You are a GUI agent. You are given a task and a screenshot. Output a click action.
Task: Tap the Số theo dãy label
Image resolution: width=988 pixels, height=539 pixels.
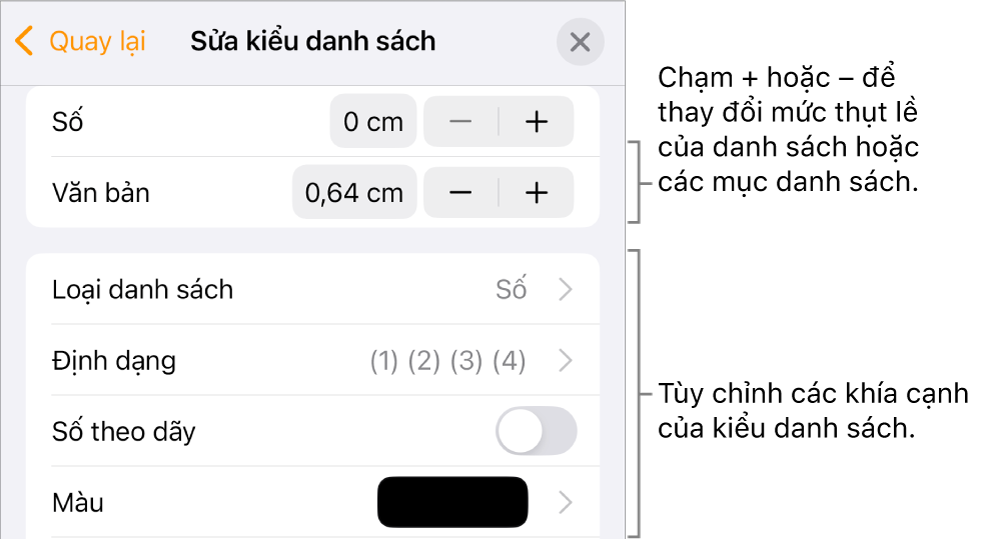click(x=123, y=432)
